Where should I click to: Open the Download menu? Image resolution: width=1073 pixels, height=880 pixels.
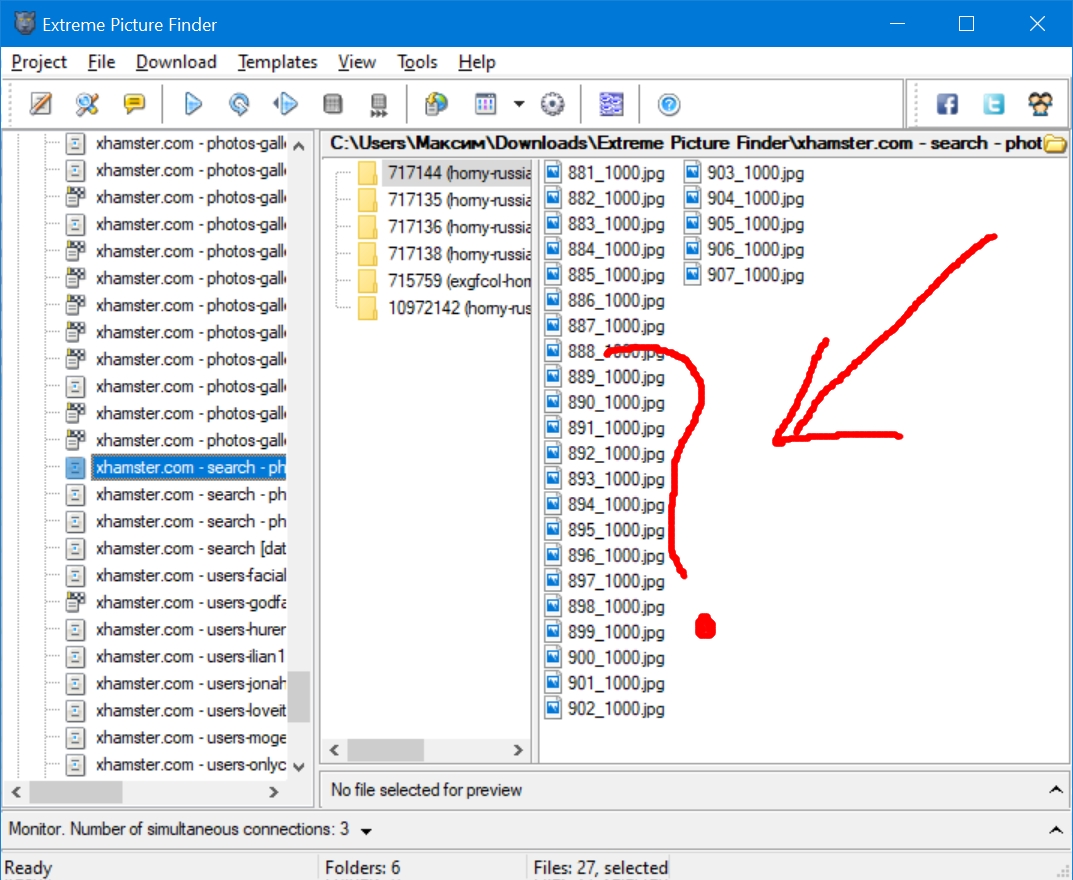click(176, 62)
